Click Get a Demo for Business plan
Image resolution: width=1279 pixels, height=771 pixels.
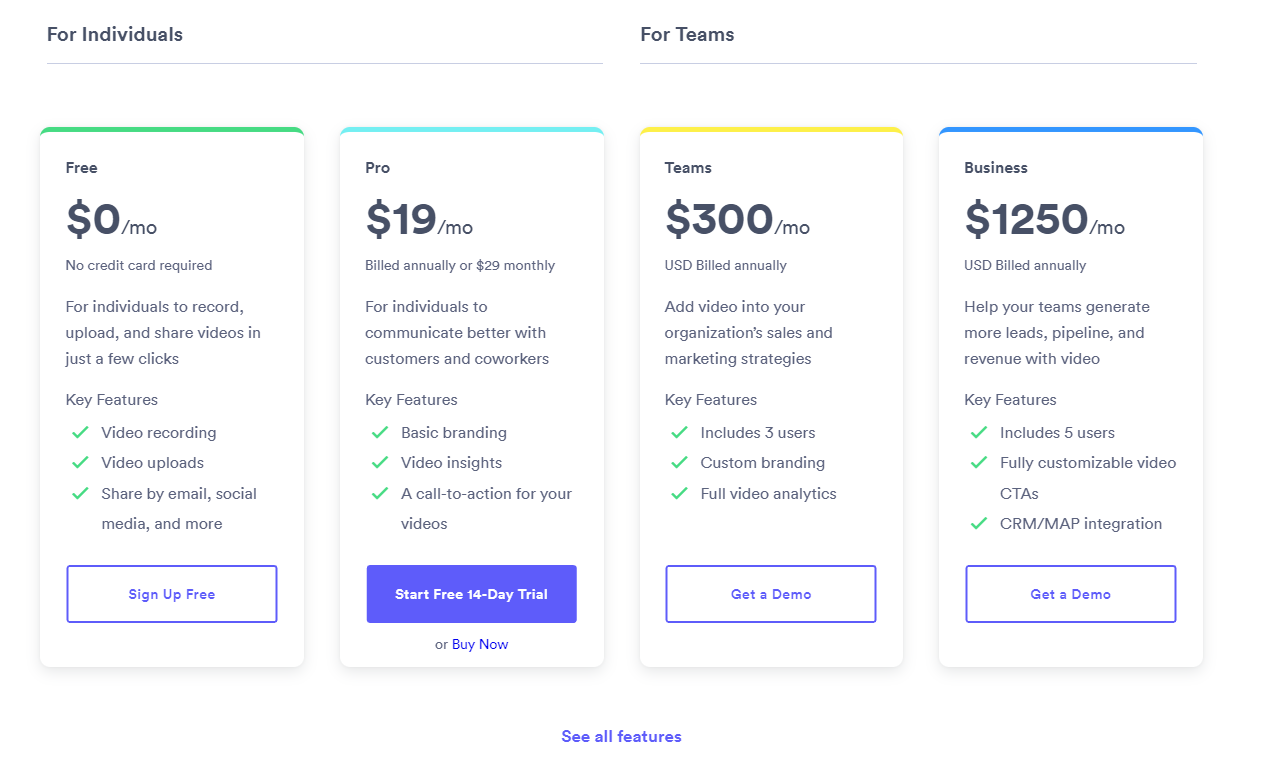[x=1070, y=593]
